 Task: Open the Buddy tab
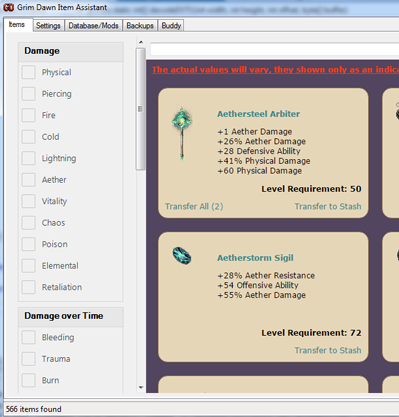pyautogui.click(x=171, y=26)
